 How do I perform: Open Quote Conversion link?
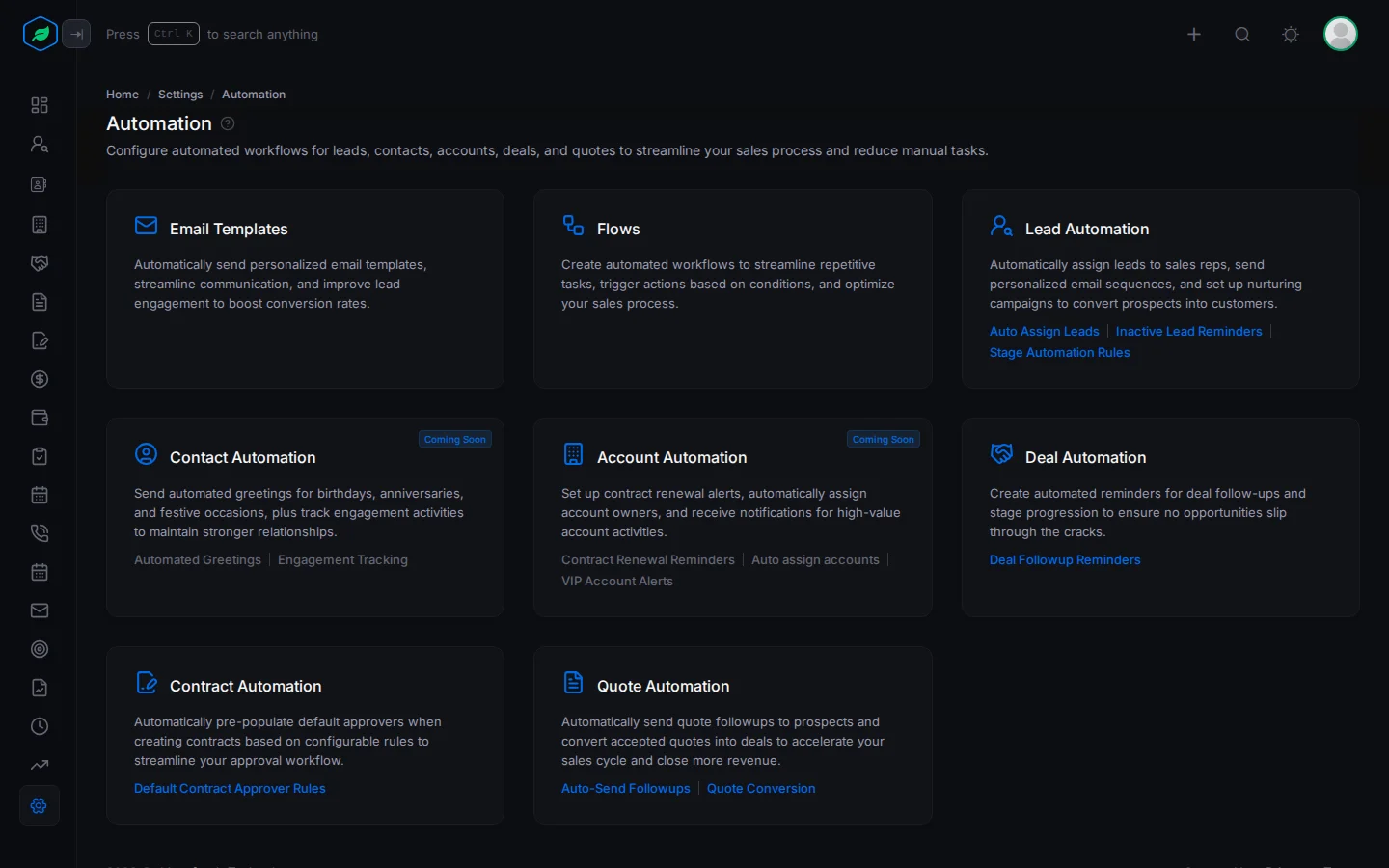[761, 788]
